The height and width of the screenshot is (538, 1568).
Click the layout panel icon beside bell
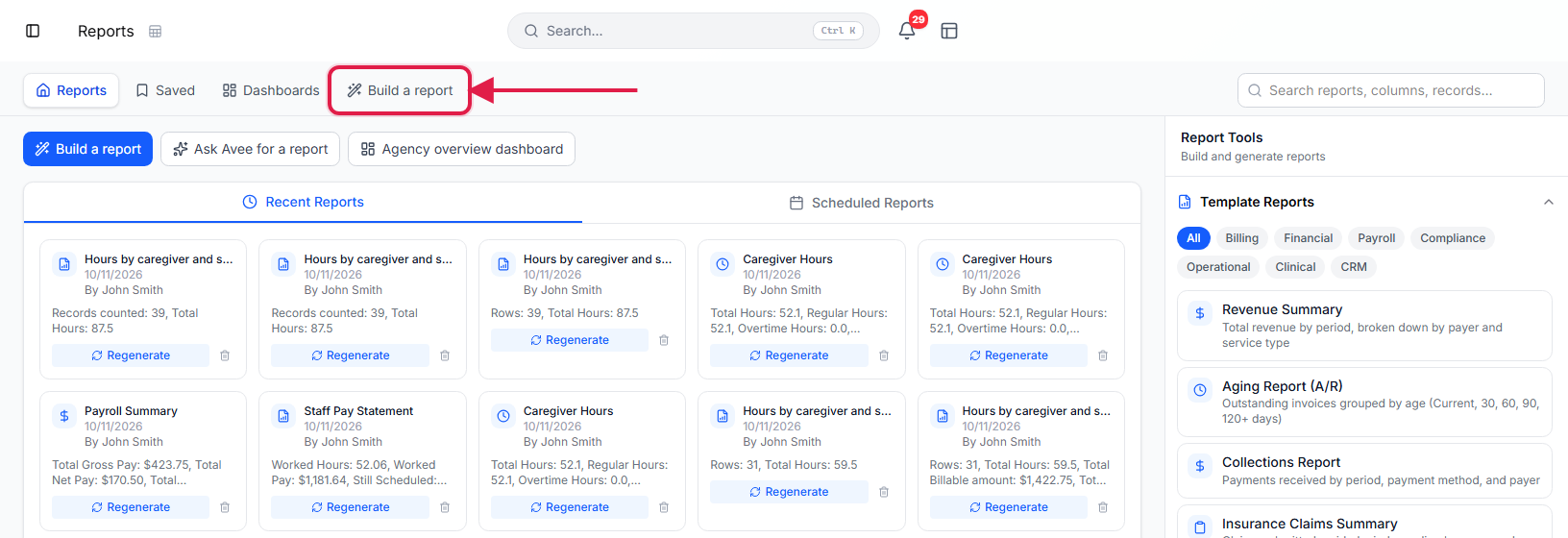(949, 31)
